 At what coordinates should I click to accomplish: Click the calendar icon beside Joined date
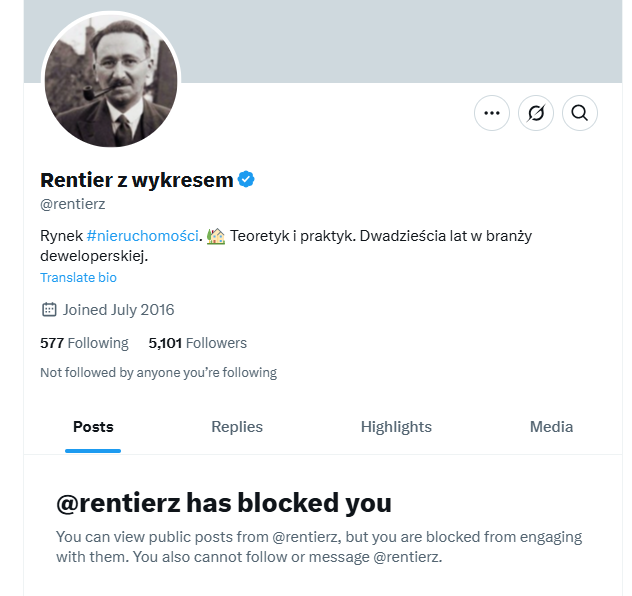(x=49, y=310)
